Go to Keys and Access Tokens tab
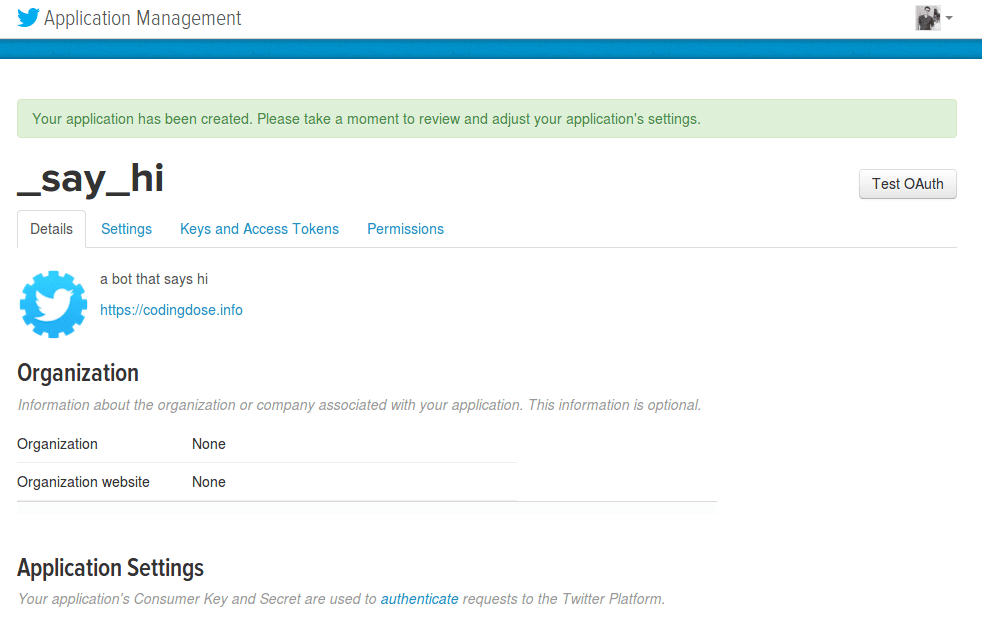Image resolution: width=982 pixels, height=618 pixels. click(259, 229)
